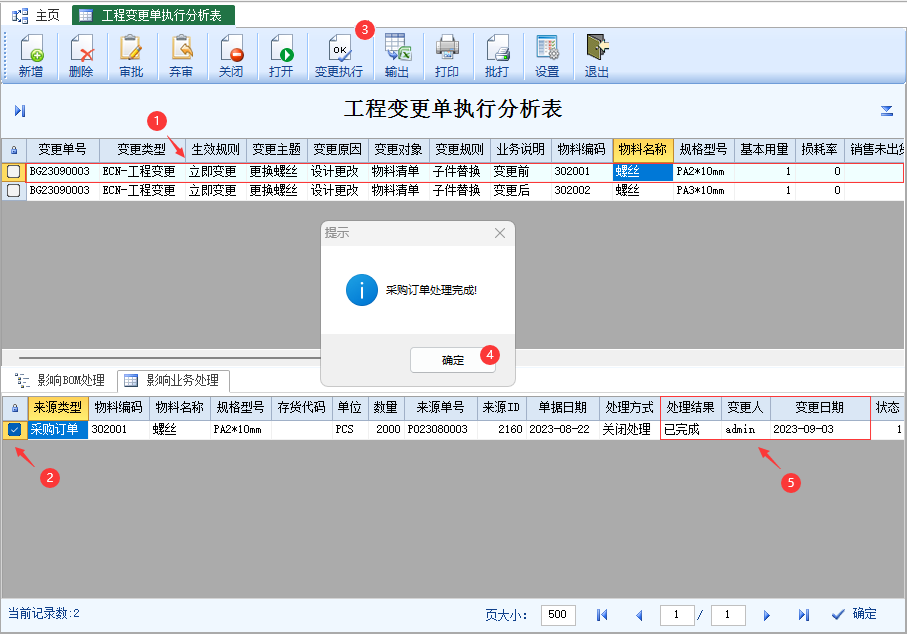Click 来源单号 column header
This screenshot has height=634, width=907.
441,407
